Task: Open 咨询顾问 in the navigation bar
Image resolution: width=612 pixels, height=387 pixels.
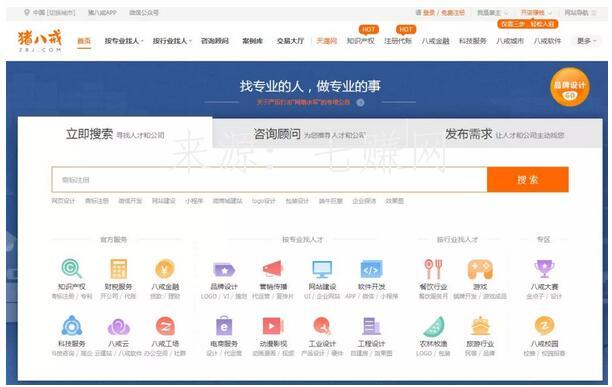Action: (215, 41)
